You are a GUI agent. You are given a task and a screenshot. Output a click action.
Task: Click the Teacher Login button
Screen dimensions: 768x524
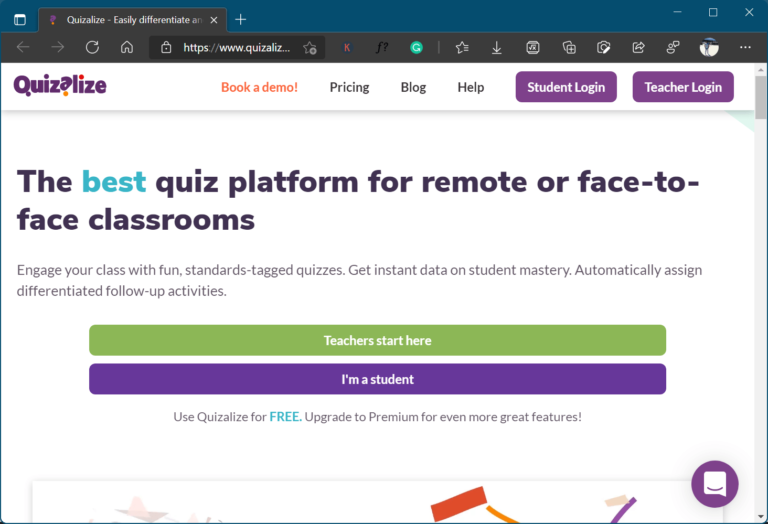pos(683,87)
